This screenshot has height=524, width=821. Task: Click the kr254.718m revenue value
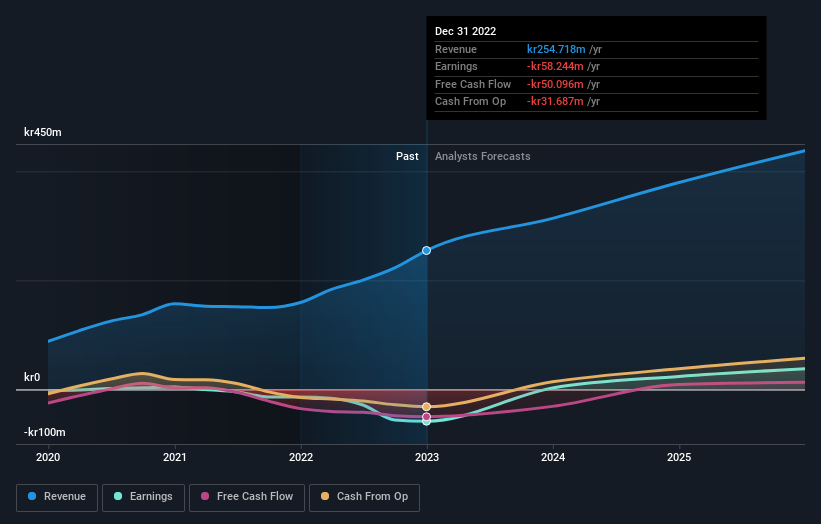(556, 49)
